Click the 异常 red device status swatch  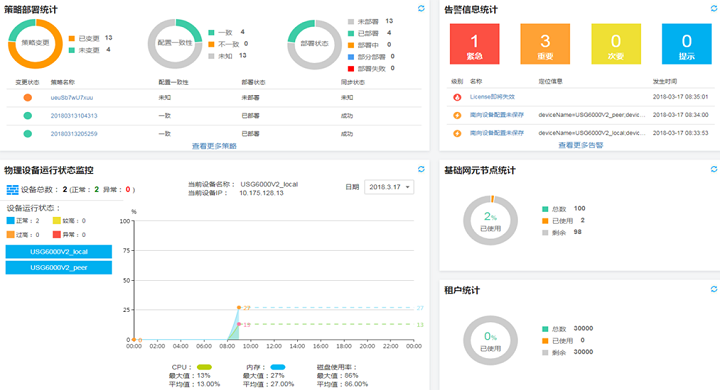point(56,234)
